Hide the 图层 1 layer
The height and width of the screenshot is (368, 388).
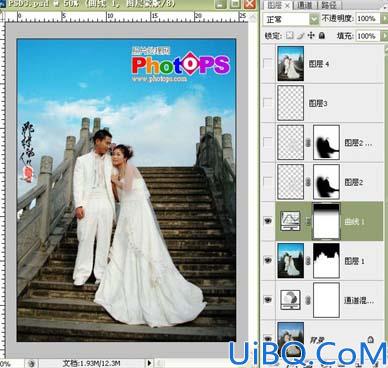click(268, 260)
